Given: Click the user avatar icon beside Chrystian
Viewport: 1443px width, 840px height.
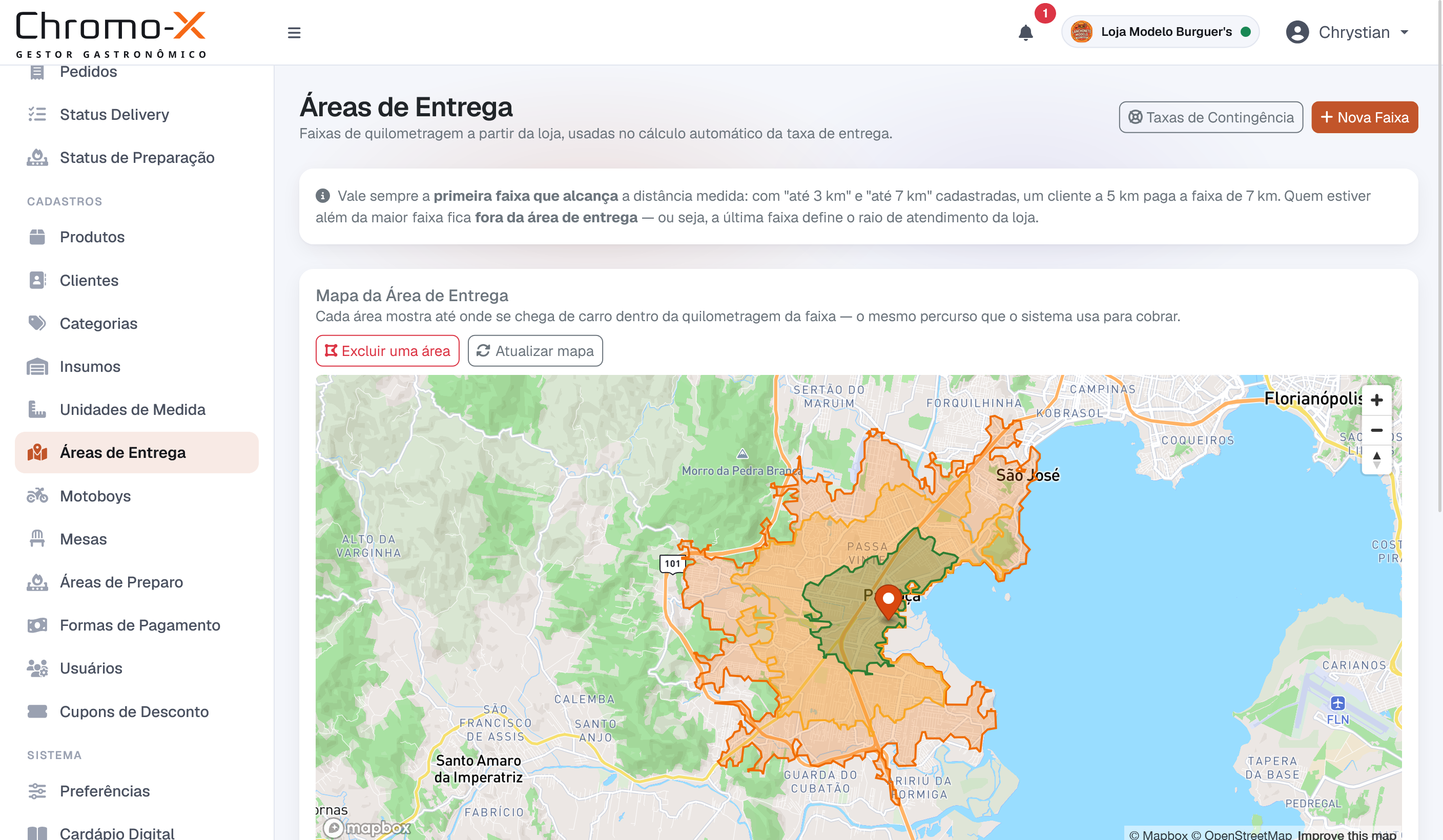Looking at the screenshot, I should pos(1297,32).
